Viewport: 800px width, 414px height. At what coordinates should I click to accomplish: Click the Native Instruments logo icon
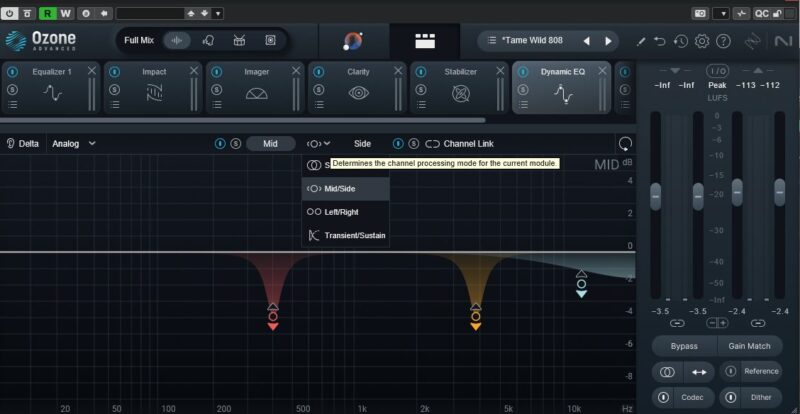[783, 41]
